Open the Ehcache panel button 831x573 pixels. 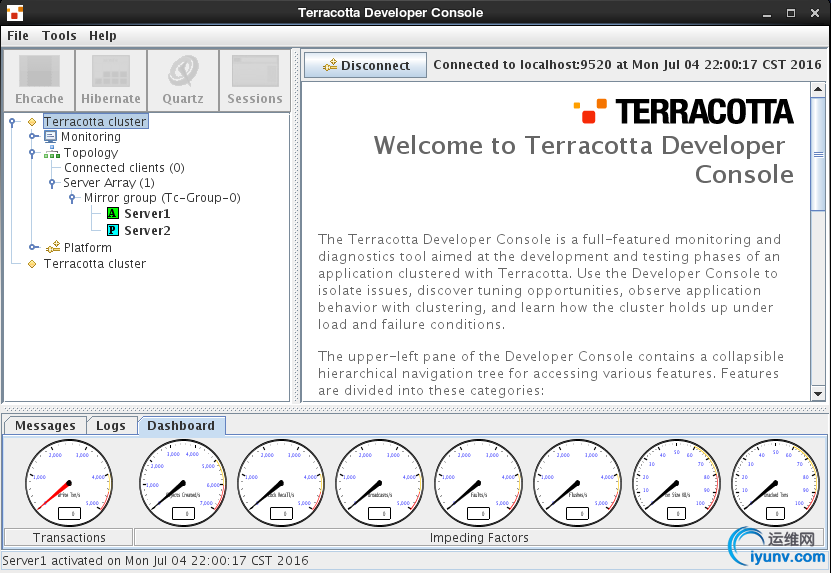tap(39, 81)
